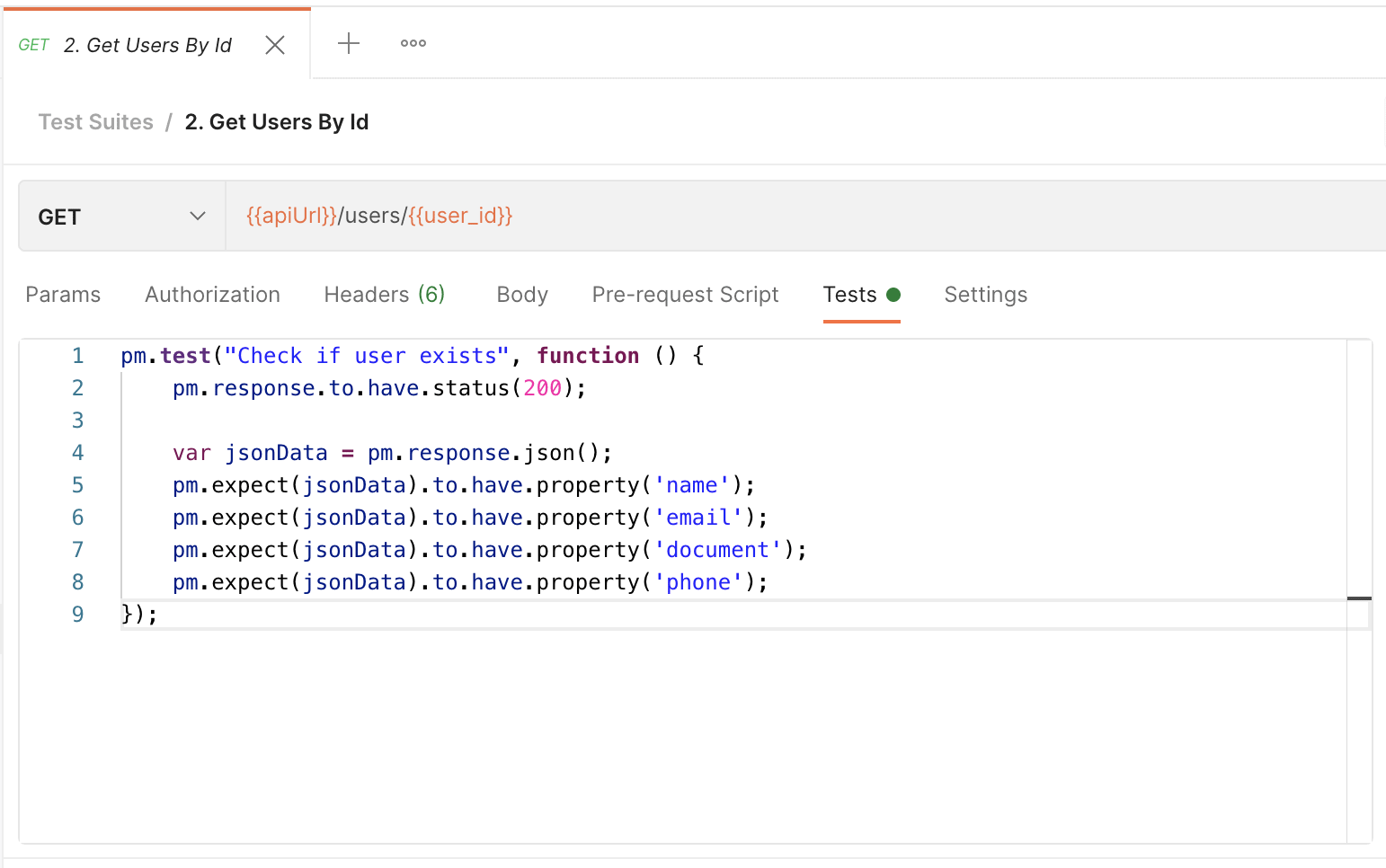Screen dimensions: 1386x868
Task: Open the Pre-request Script tab
Action: (x=686, y=295)
